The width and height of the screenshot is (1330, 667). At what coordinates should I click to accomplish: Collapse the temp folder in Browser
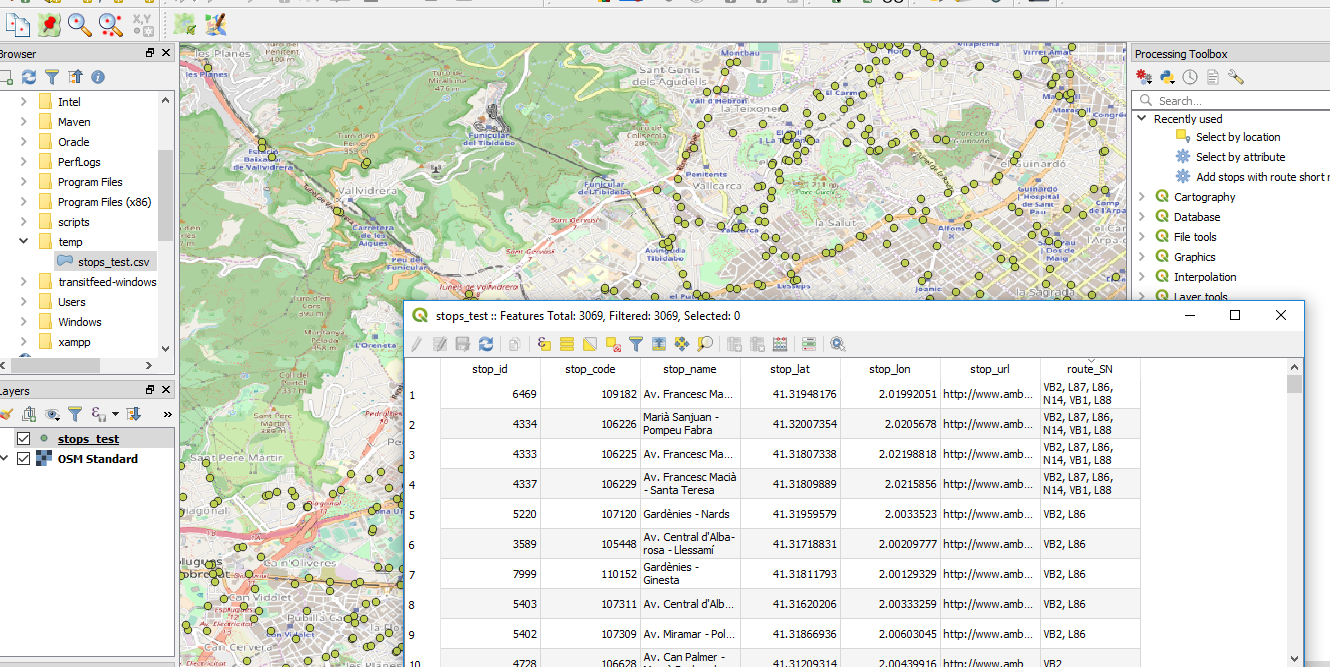coord(23,242)
